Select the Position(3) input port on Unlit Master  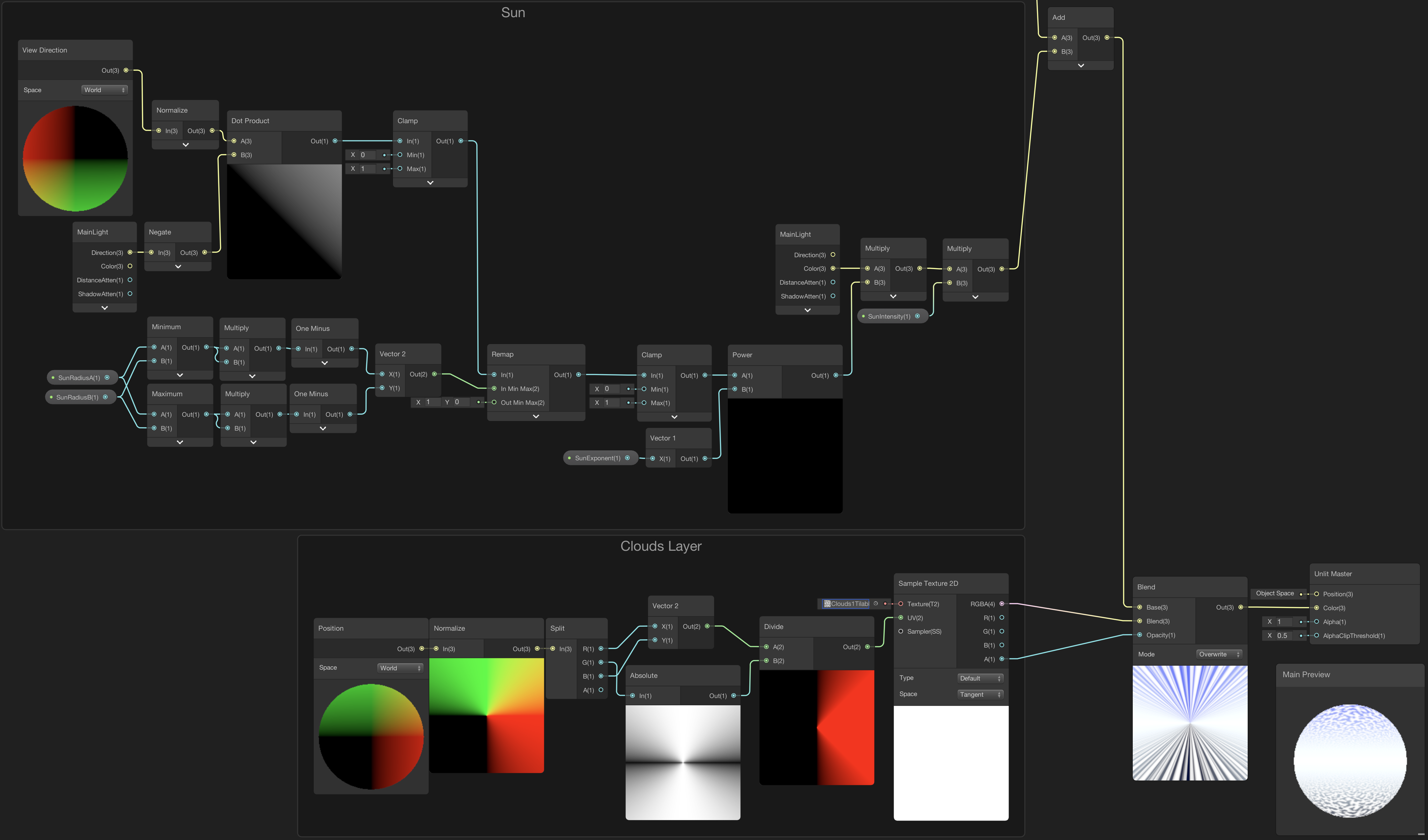pos(1316,594)
